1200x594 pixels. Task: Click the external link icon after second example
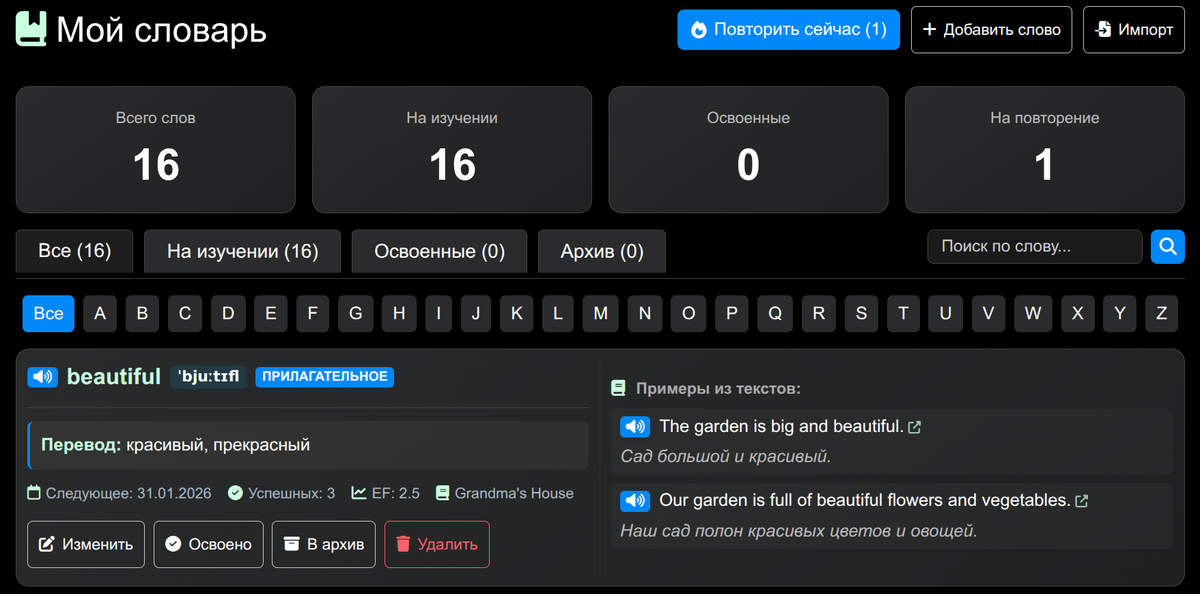[x=1081, y=500]
